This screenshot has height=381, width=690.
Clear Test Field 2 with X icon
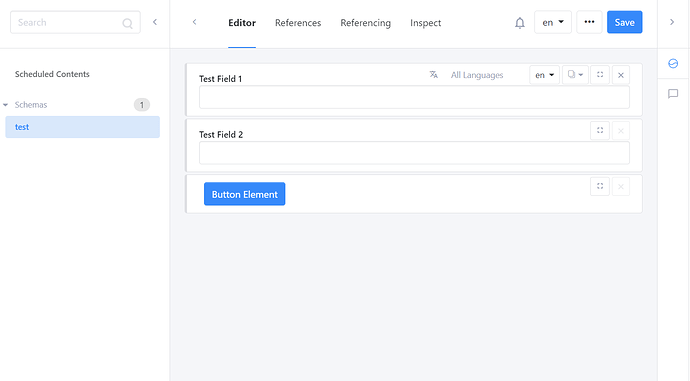point(621,131)
